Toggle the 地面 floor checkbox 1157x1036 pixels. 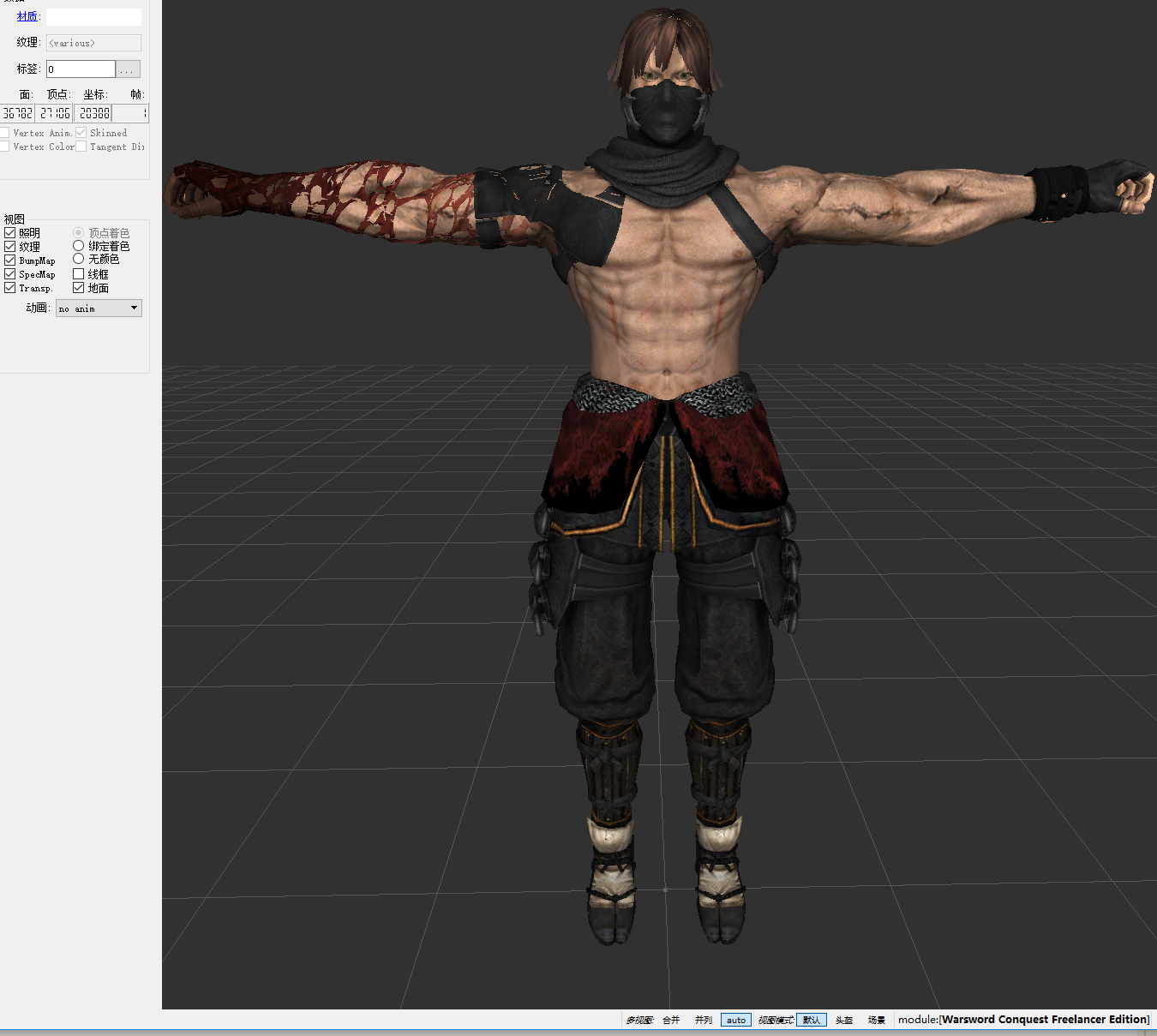coord(79,288)
